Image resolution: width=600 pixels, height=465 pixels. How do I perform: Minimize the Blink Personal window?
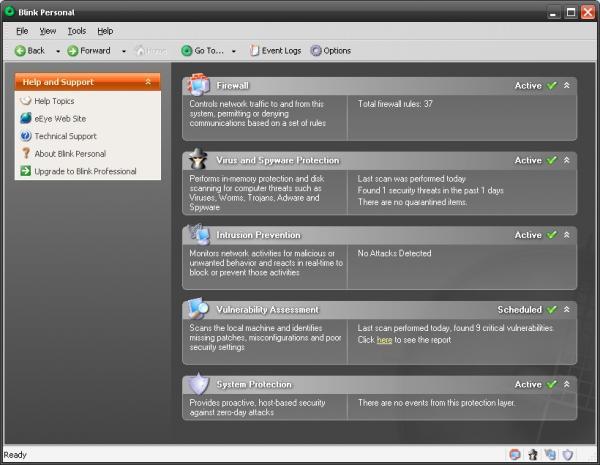[553, 12]
